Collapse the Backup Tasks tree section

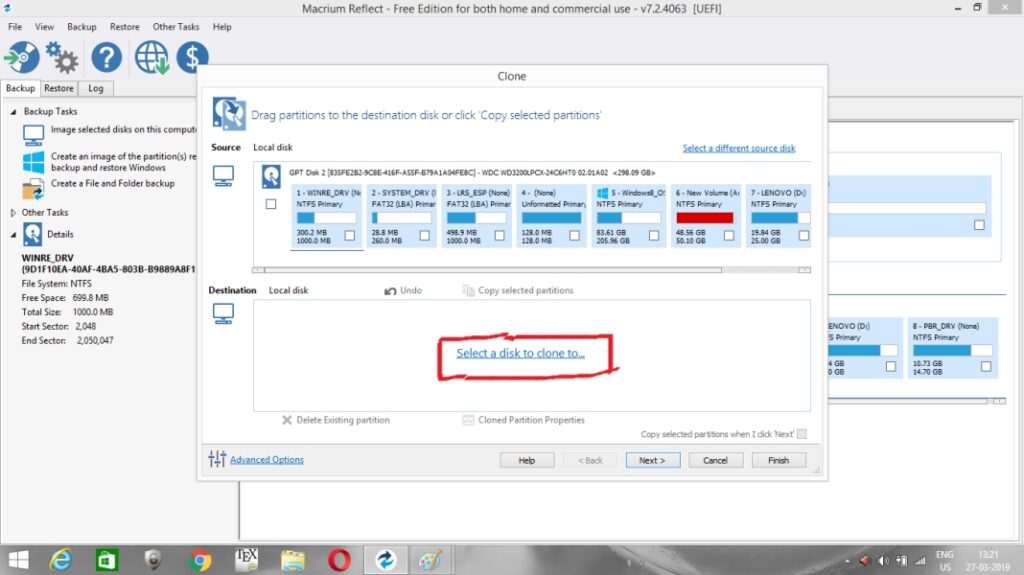click(13, 112)
